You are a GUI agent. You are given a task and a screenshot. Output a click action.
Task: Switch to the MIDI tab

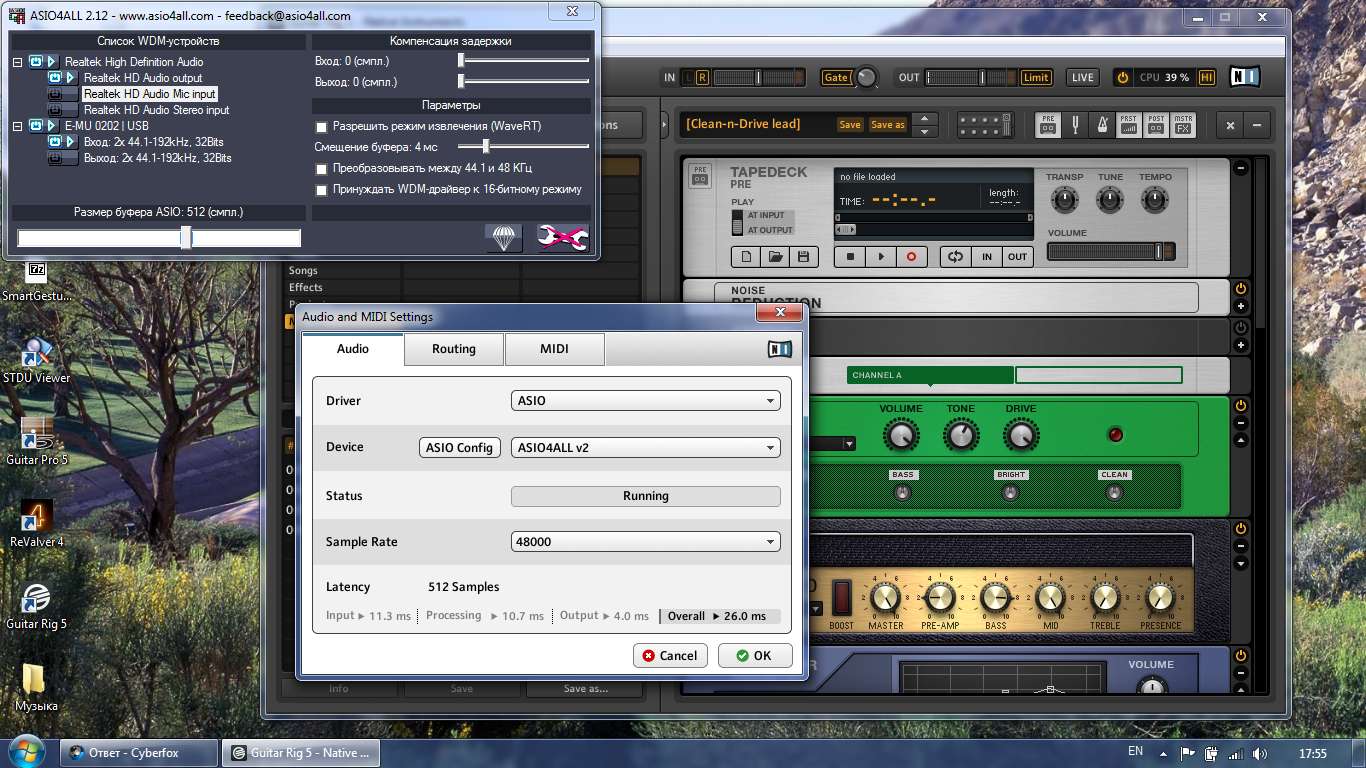(554, 349)
